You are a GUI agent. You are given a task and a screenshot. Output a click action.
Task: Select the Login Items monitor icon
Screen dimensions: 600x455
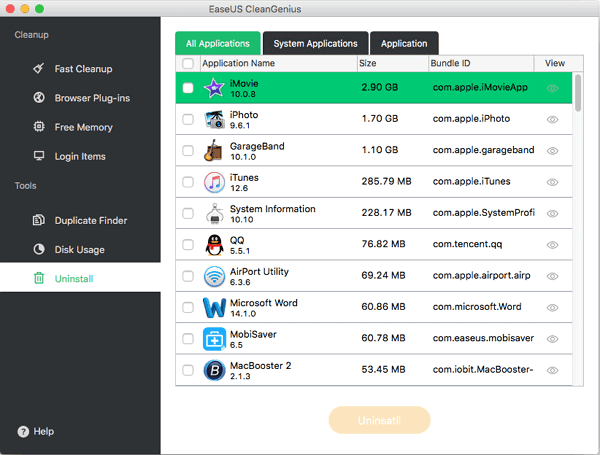coord(38,156)
